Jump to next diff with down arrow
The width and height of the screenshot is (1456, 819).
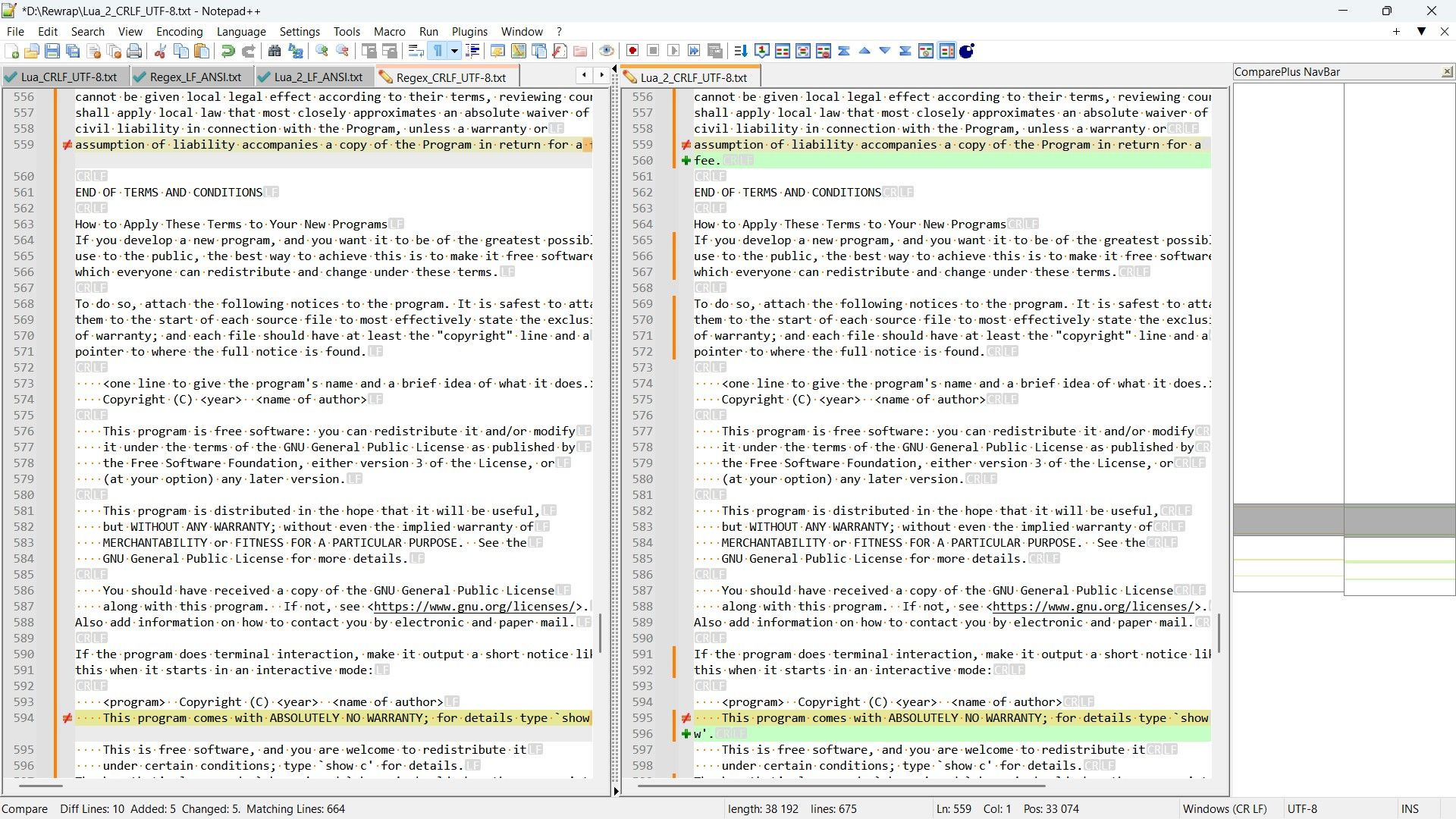pyautogui.click(x=885, y=51)
